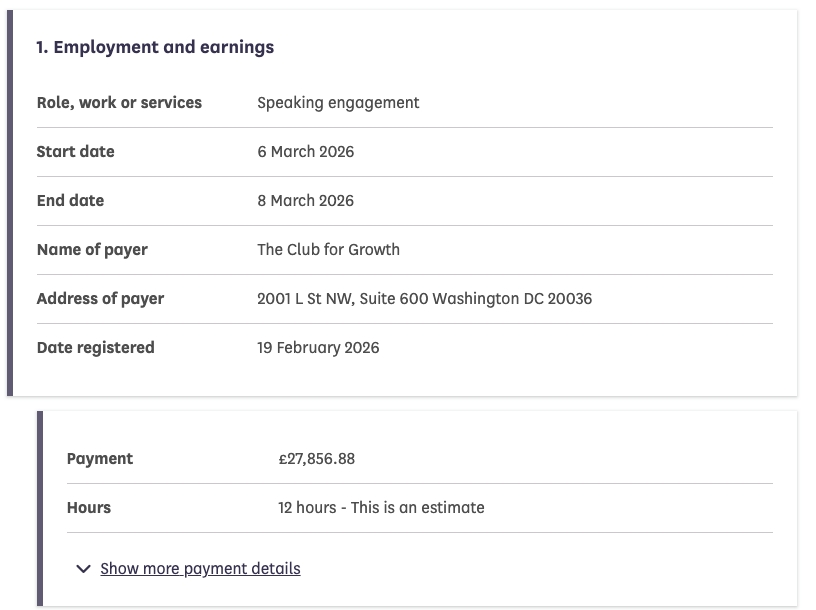
Task: Click the Name of payer label
Action: coord(92,249)
